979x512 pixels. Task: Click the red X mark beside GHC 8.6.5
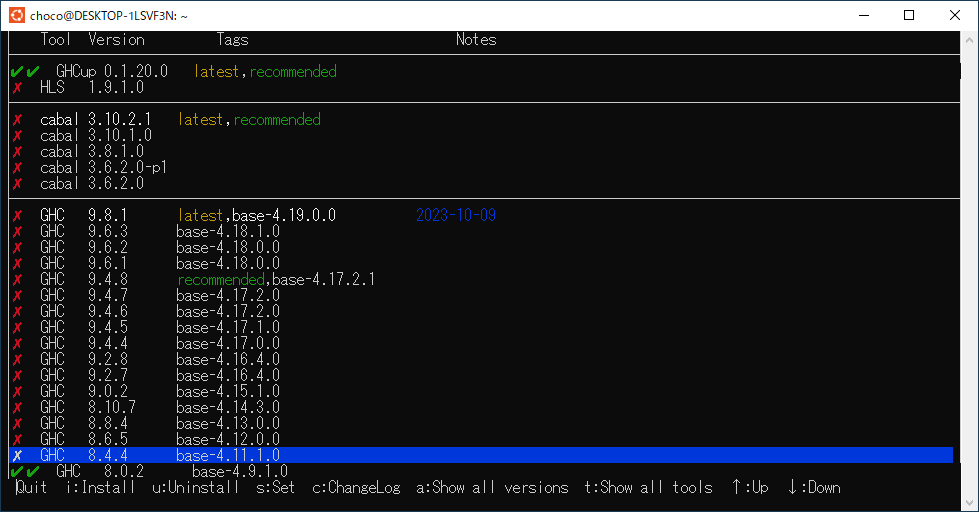pyautogui.click(x=17, y=439)
